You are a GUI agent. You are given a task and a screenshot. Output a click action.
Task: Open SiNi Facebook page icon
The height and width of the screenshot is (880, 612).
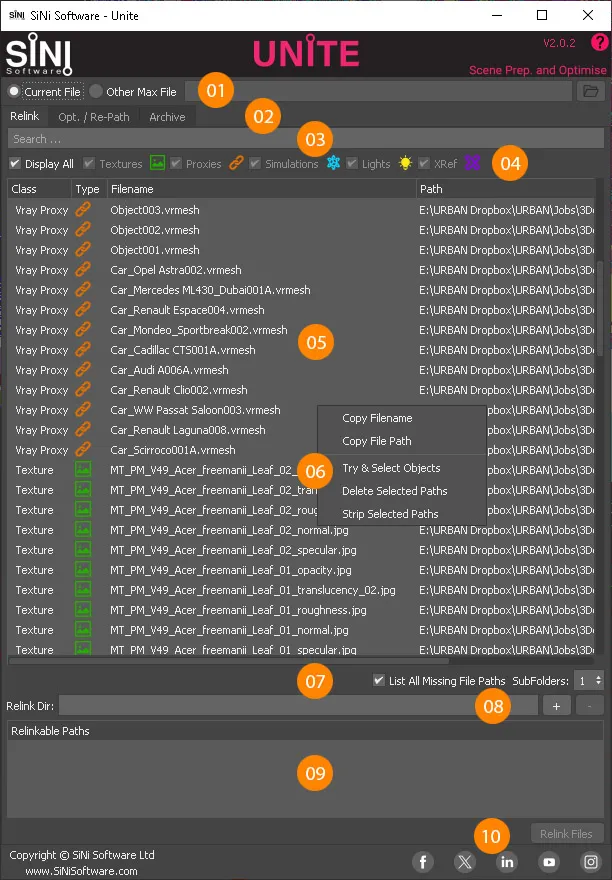(x=423, y=861)
